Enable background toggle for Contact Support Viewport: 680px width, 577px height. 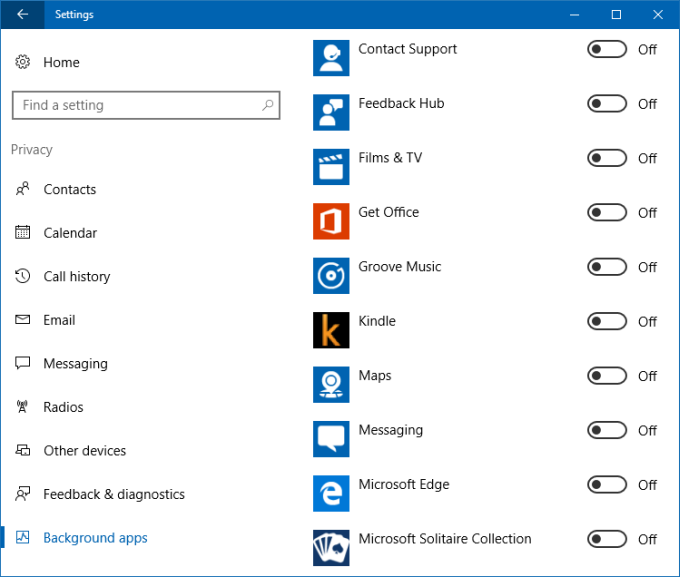pyautogui.click(x=607, y=49)
